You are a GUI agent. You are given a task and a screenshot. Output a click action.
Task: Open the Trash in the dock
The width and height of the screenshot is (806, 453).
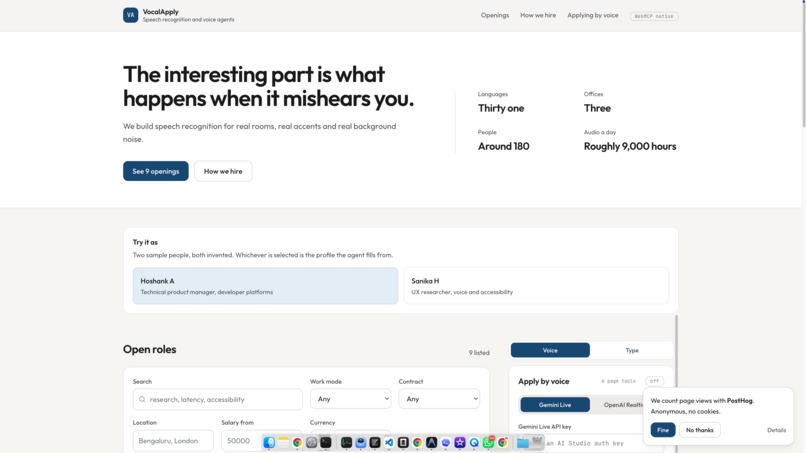coord(537,442)
